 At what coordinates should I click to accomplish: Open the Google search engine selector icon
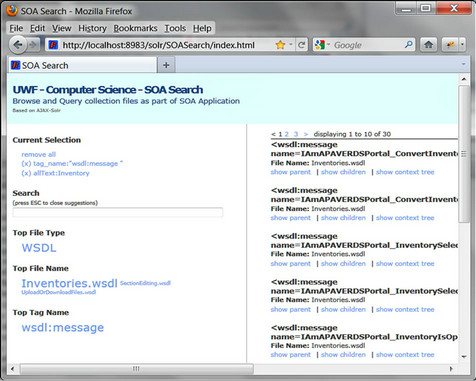pos(320,45)
